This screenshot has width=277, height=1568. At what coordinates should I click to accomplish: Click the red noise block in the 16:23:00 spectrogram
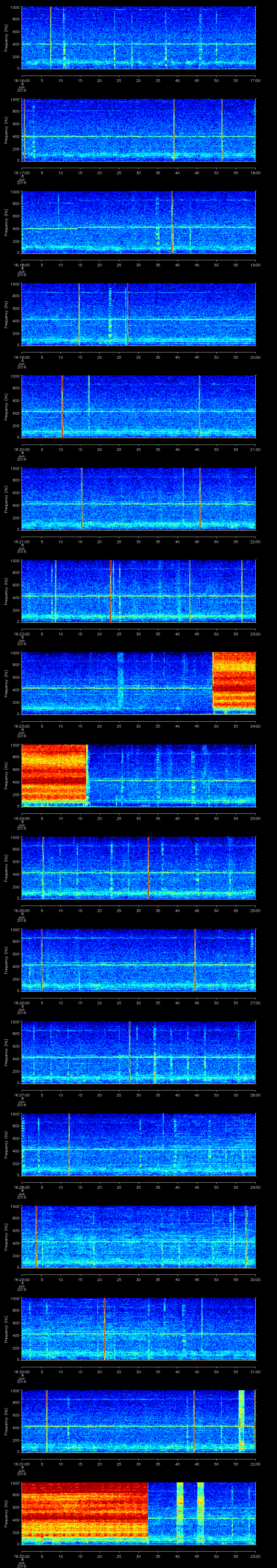click(234, 680)
